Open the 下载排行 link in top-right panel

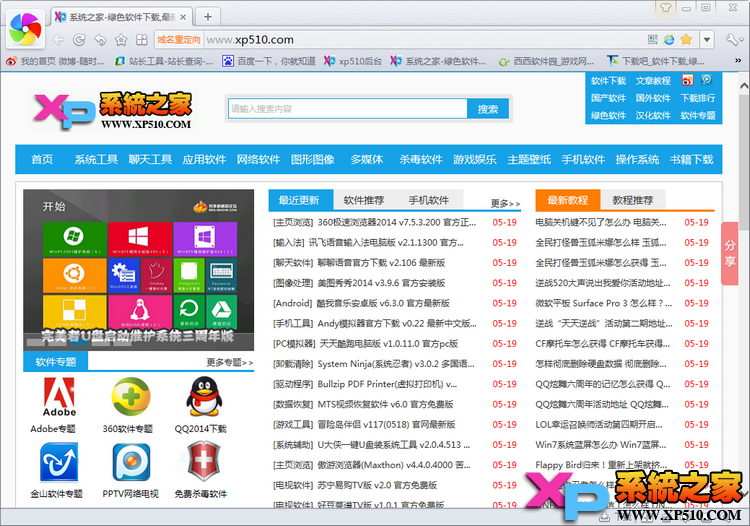698,98
